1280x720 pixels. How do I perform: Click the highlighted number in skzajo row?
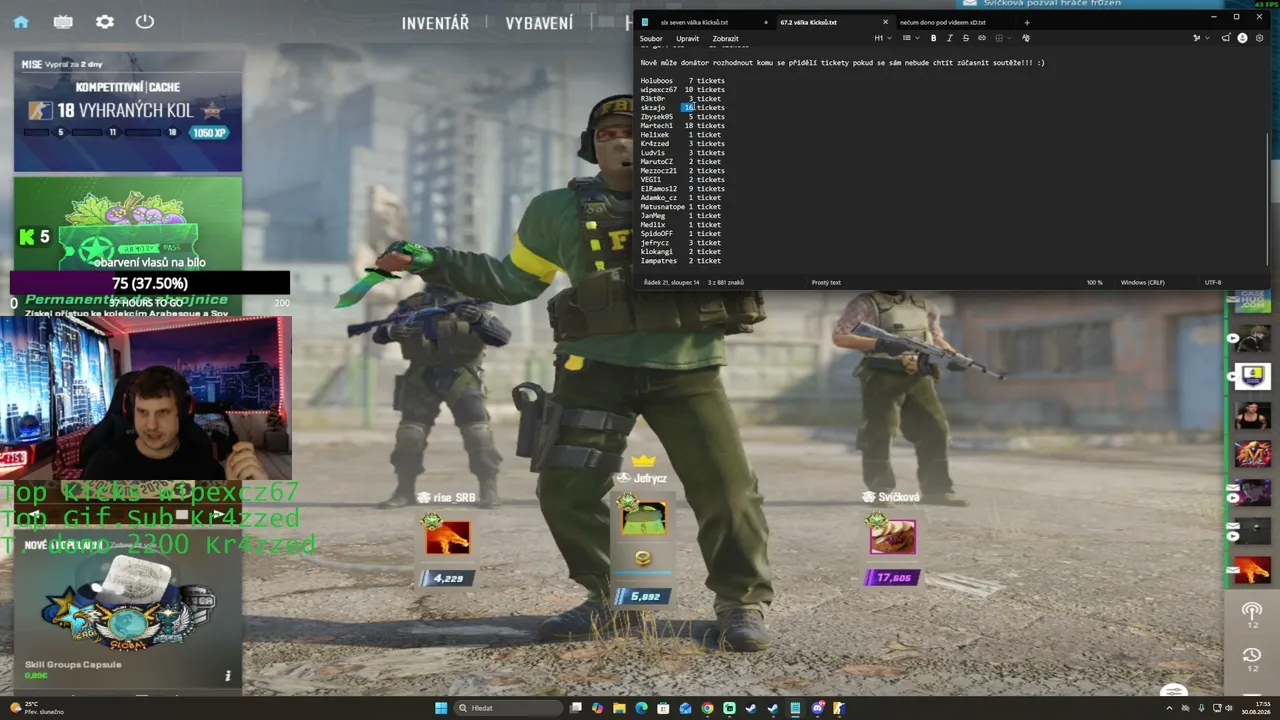click(x=689, y=107)
